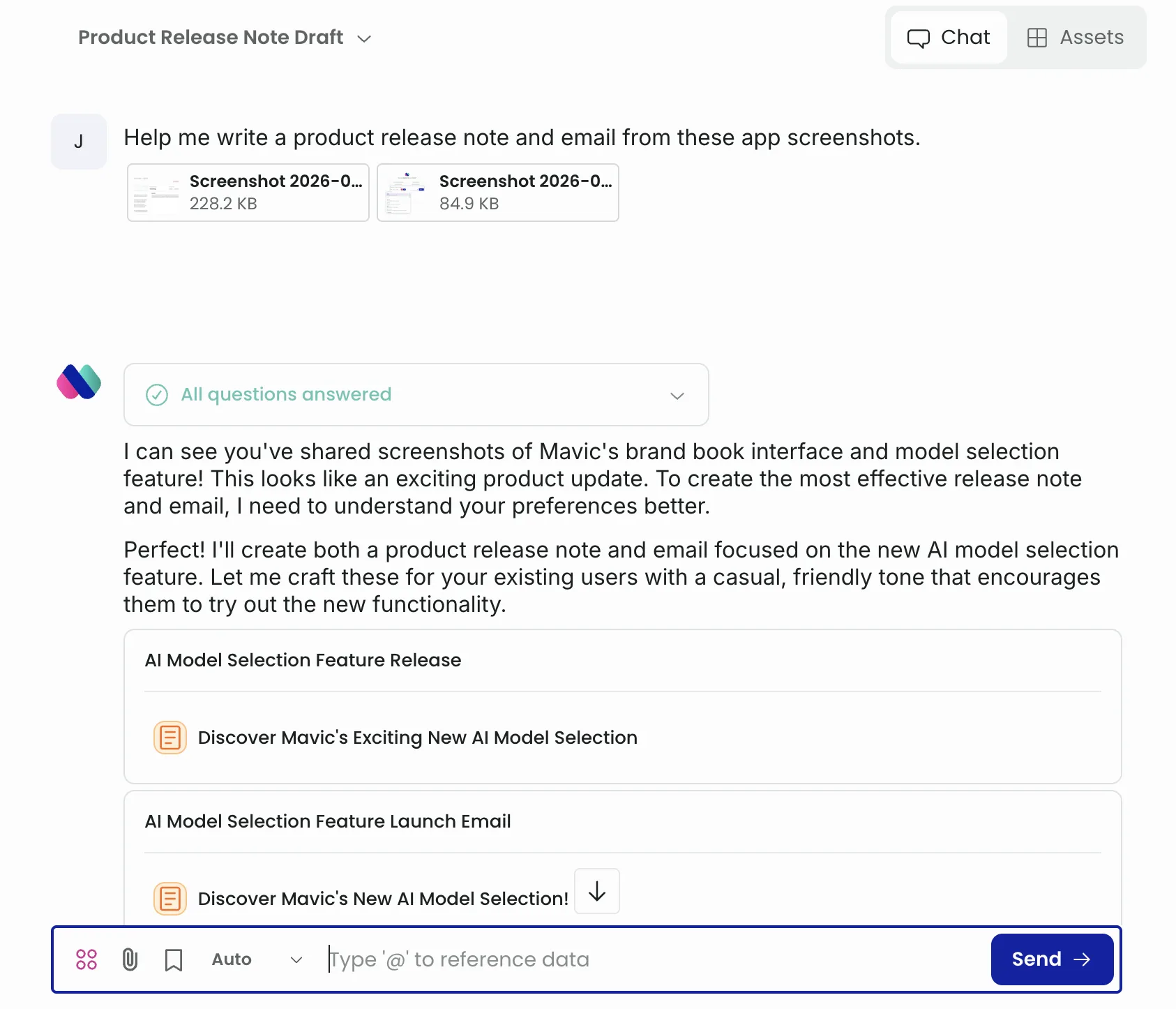1176x1009 pixels.
Task: Click AI Model Selection Feature Release heading
Action: (303, 660)
